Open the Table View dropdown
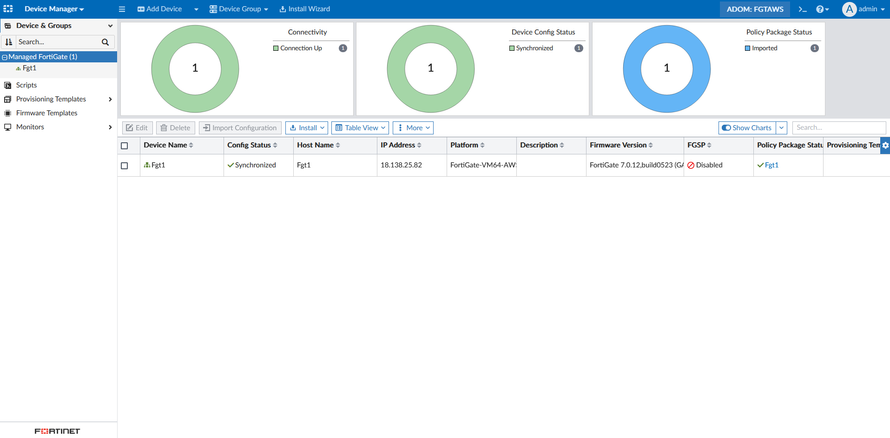 coord(360,128)
